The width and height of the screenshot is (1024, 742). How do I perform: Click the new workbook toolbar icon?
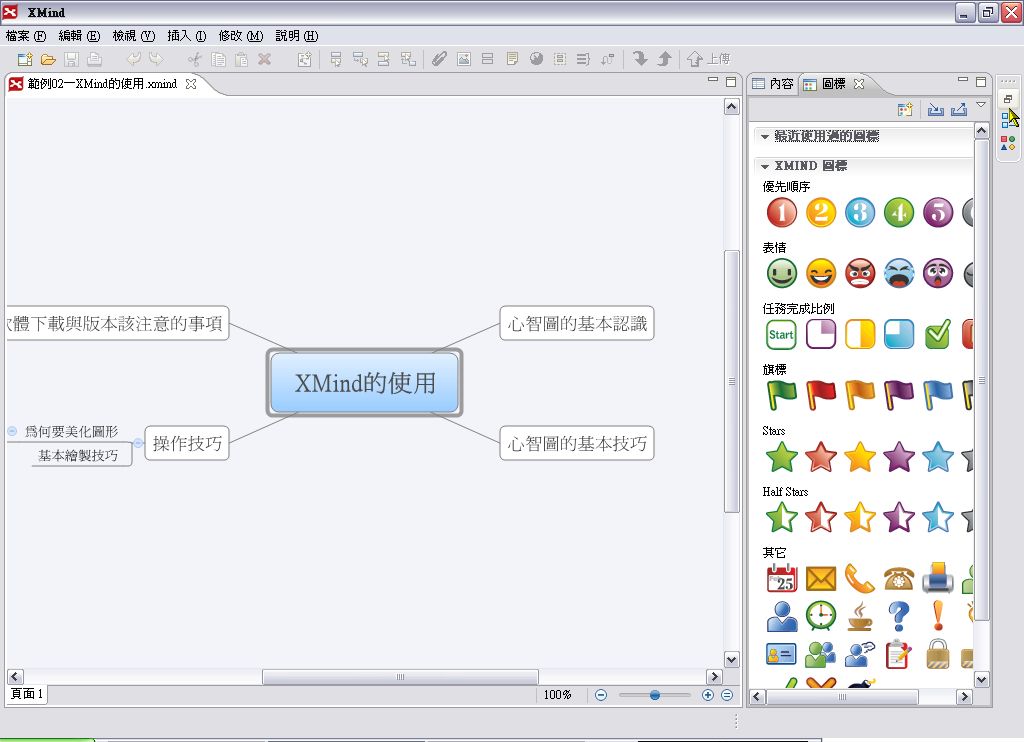(25, 59)
